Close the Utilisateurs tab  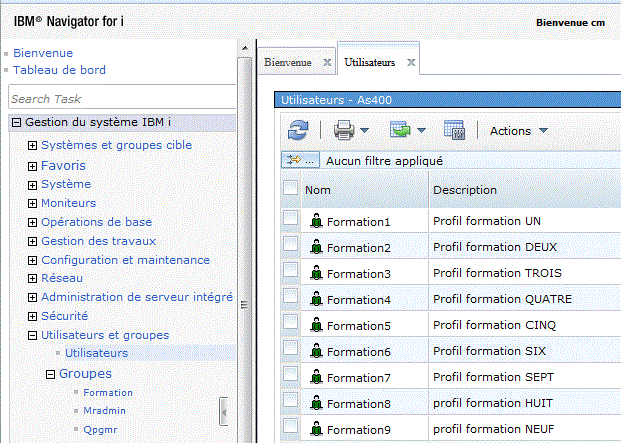pos(411,62)
